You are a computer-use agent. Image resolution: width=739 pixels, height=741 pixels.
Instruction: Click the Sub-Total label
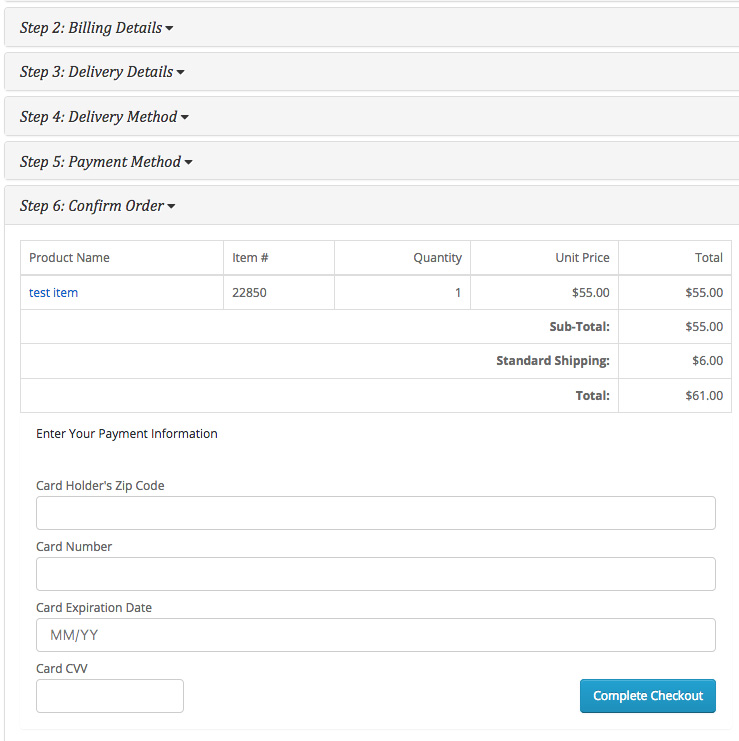click(x=579, y=327)
